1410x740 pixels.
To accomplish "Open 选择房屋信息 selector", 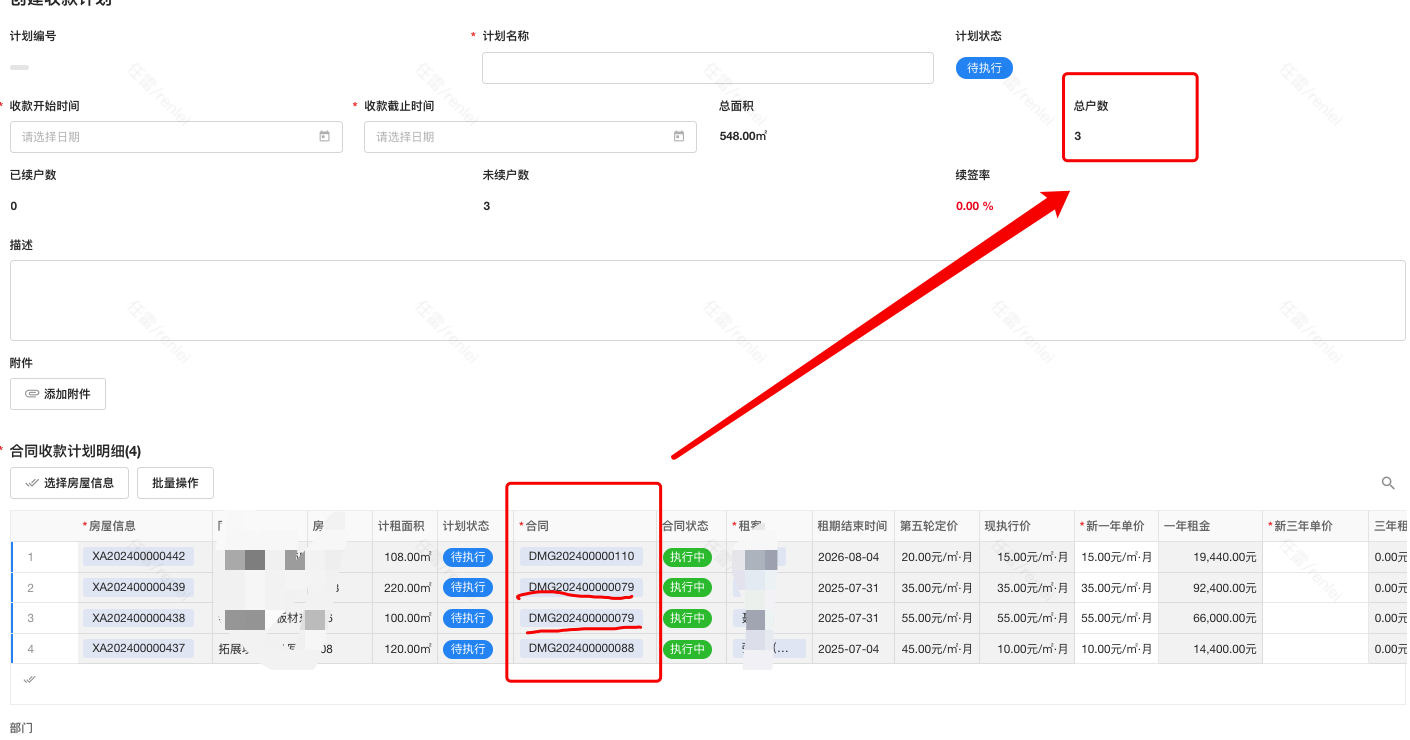I will tap(70, 483).
